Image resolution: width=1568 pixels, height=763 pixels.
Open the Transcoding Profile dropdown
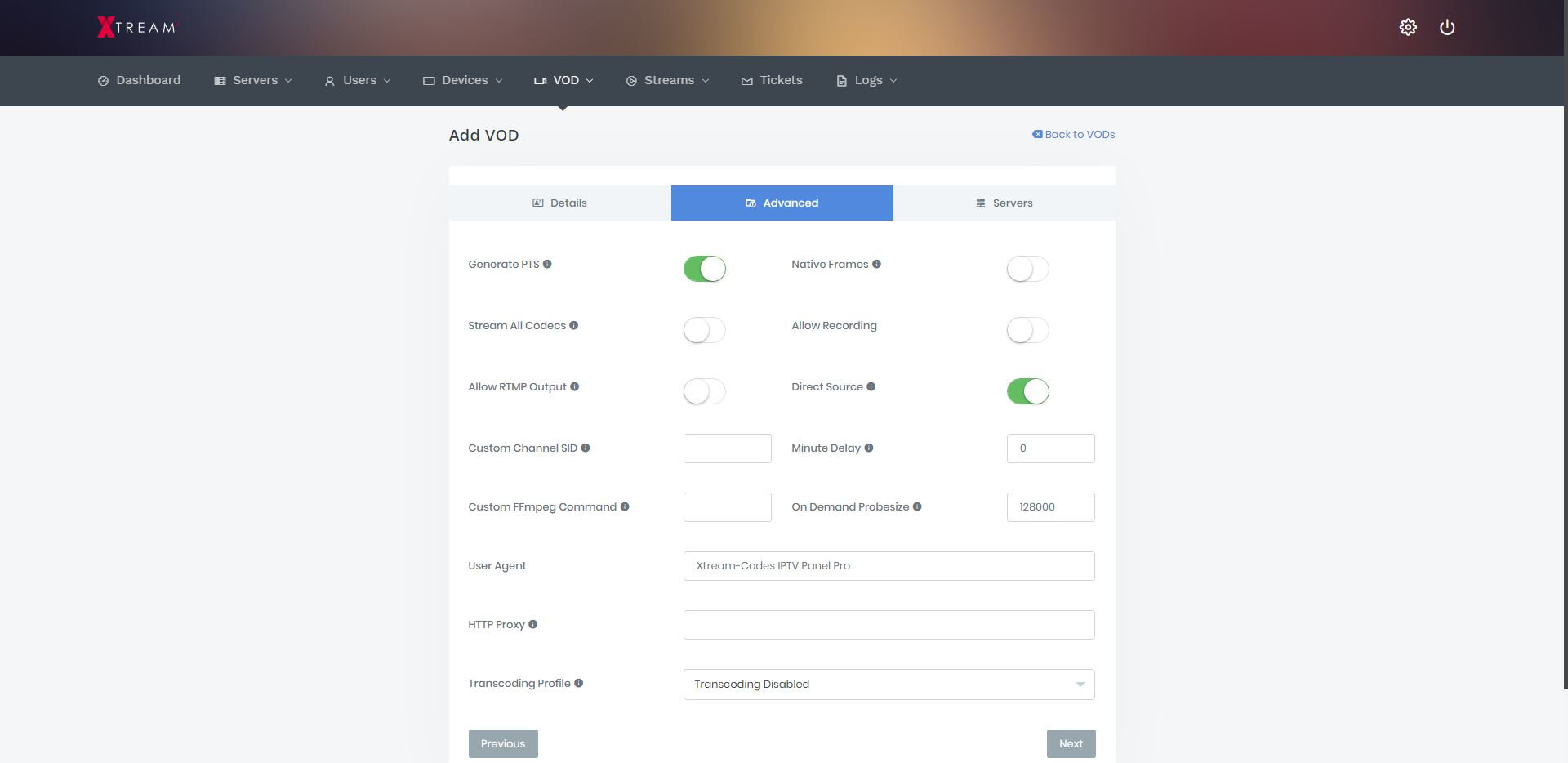pyautogui.click(x=889, y=685)
